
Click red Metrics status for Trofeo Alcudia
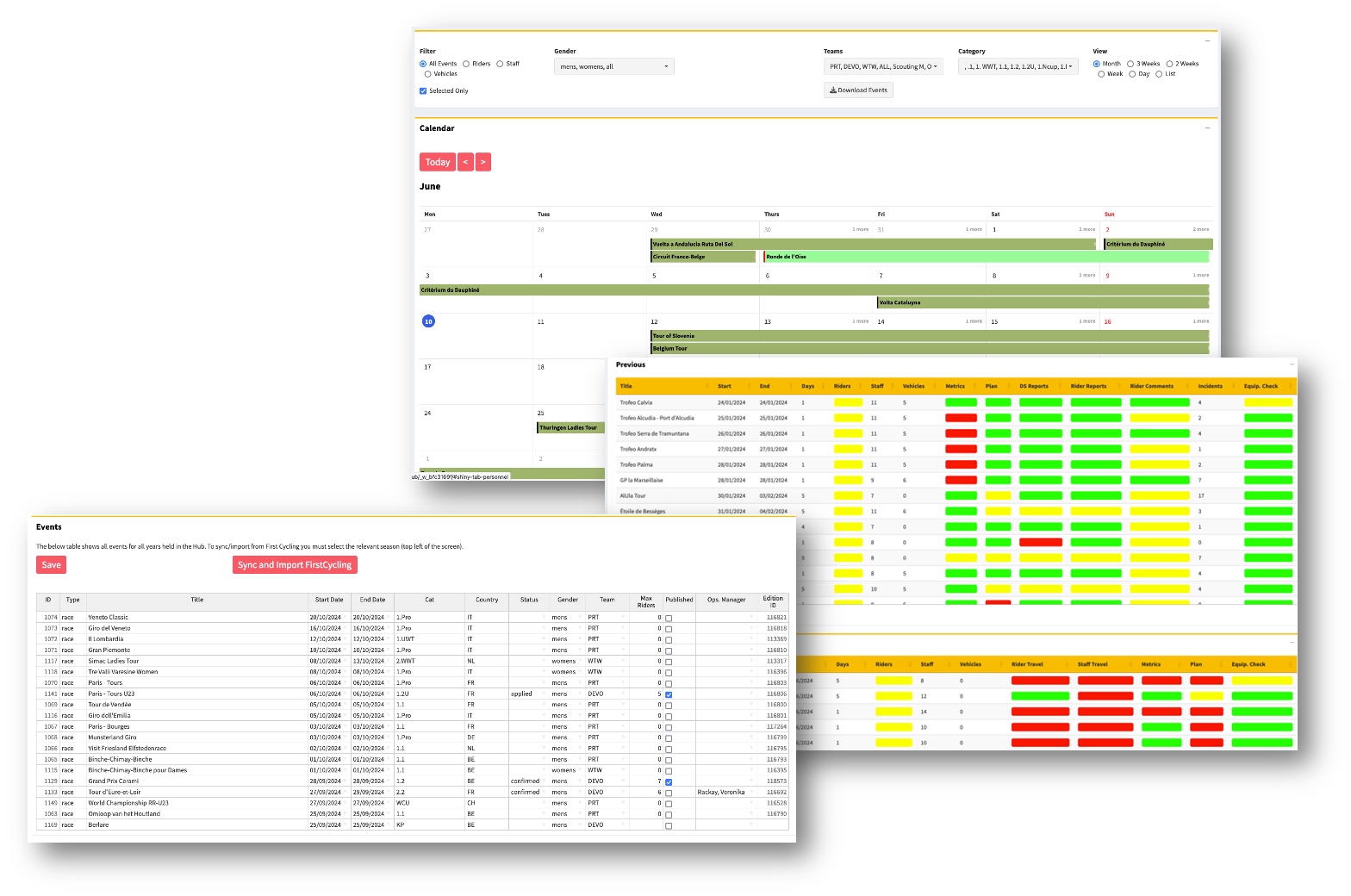pos(961,418)
